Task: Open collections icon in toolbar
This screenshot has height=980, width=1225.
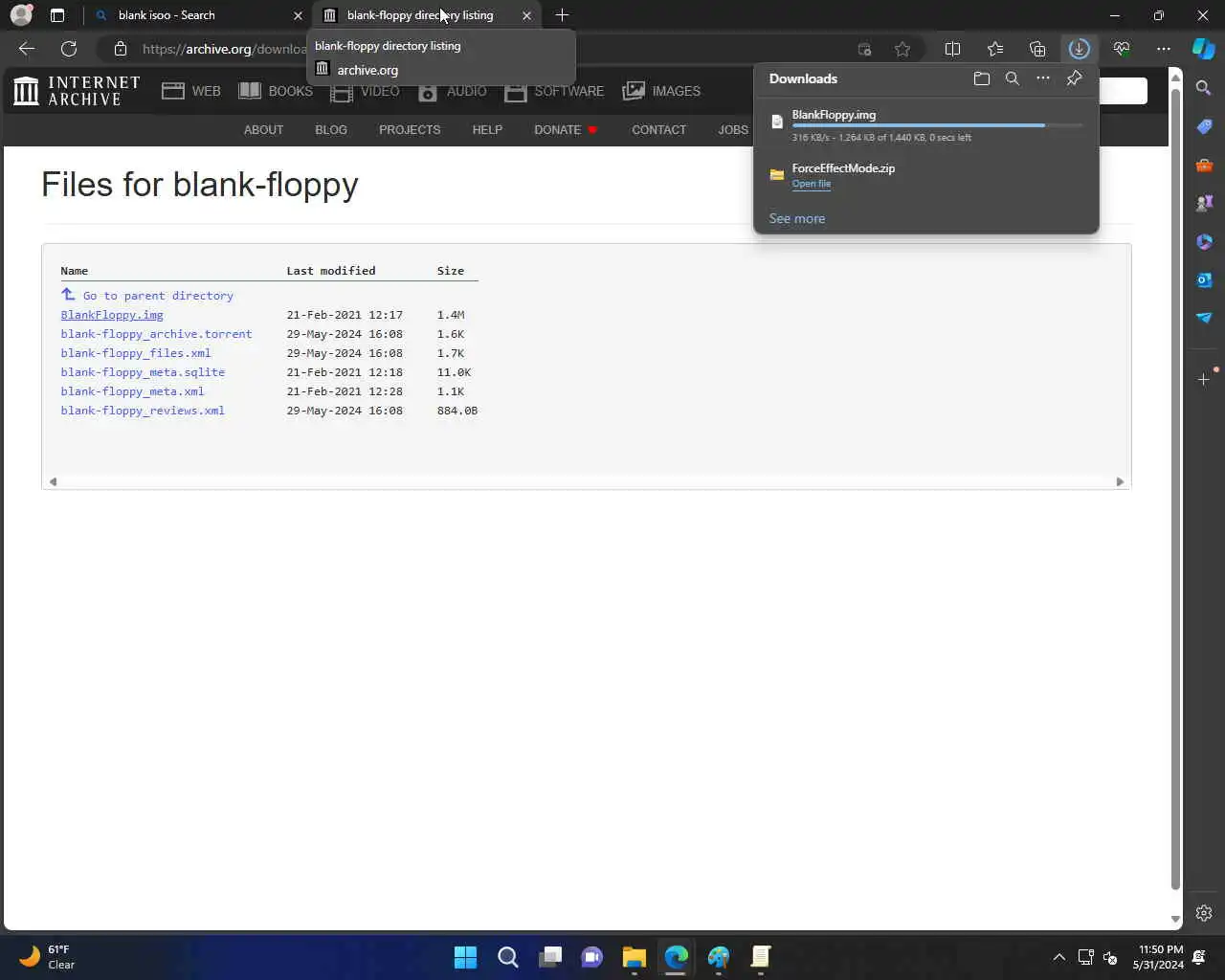Action: coord(1037,49)
